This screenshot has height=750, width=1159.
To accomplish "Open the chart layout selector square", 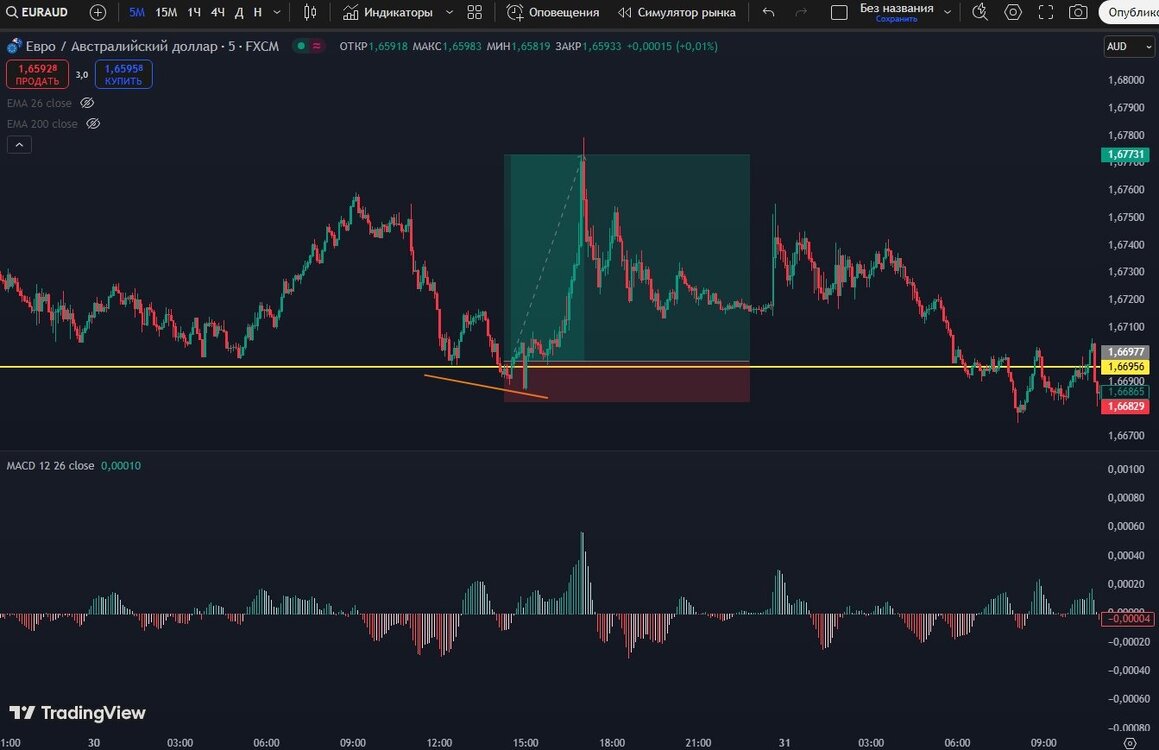I will (x=839, y=12).
